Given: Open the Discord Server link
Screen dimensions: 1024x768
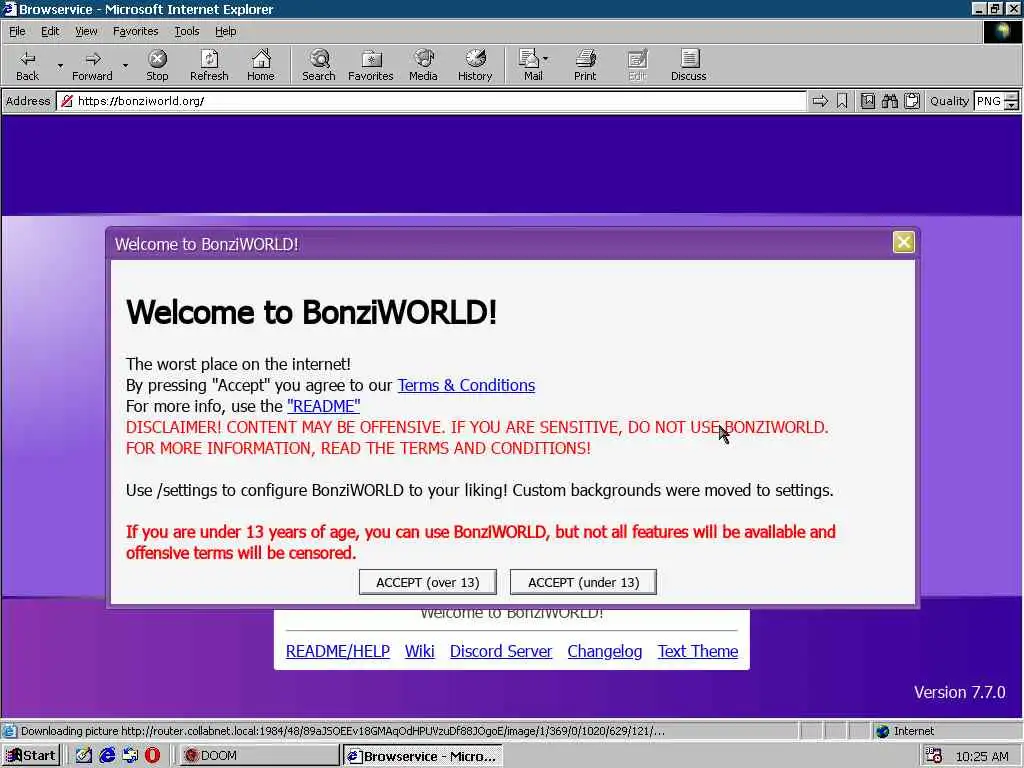Looking at the screenshot, I should point(501,651).
